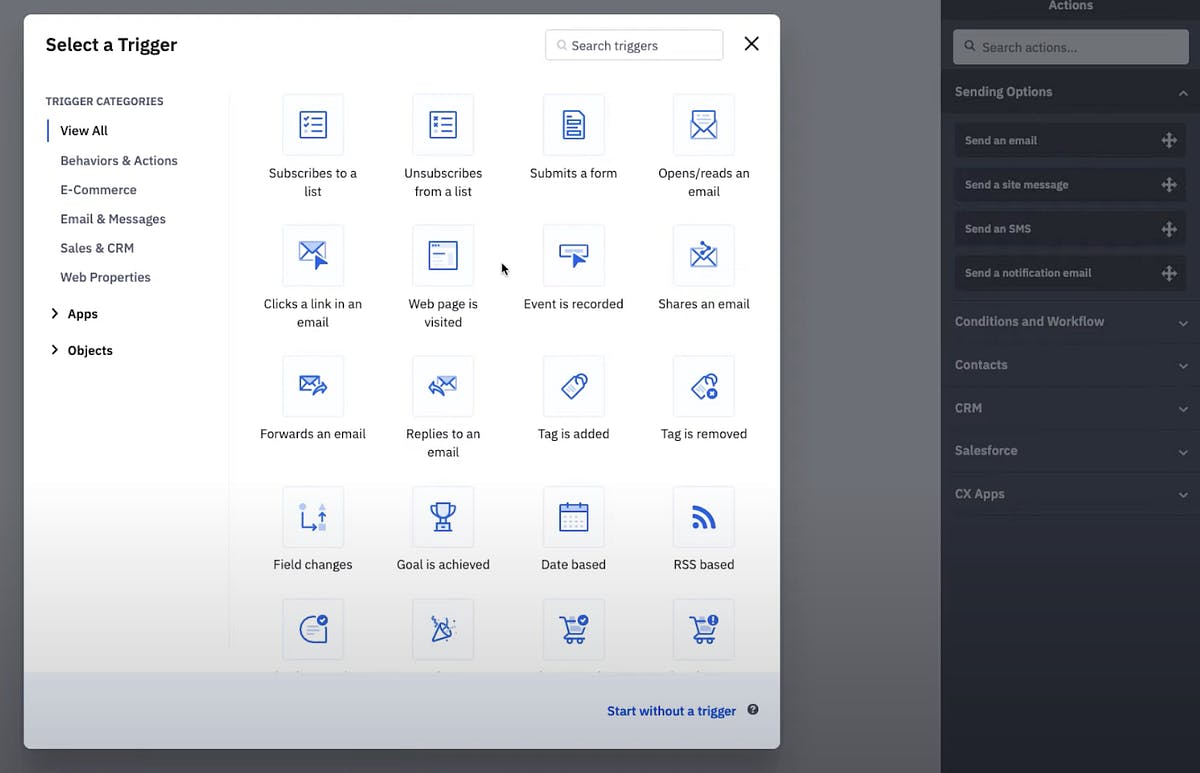
Task: Select the Shares an email trigger icon
Action: 704,255
